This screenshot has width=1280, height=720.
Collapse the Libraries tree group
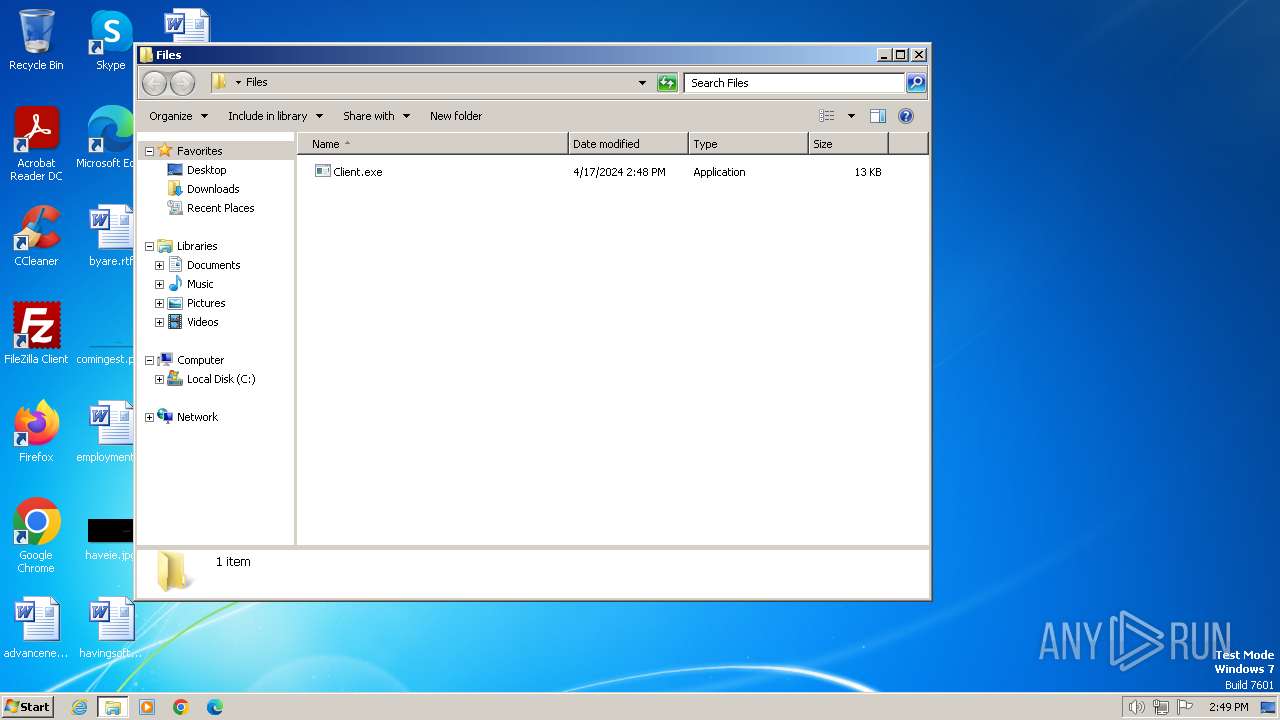point(150,246)
